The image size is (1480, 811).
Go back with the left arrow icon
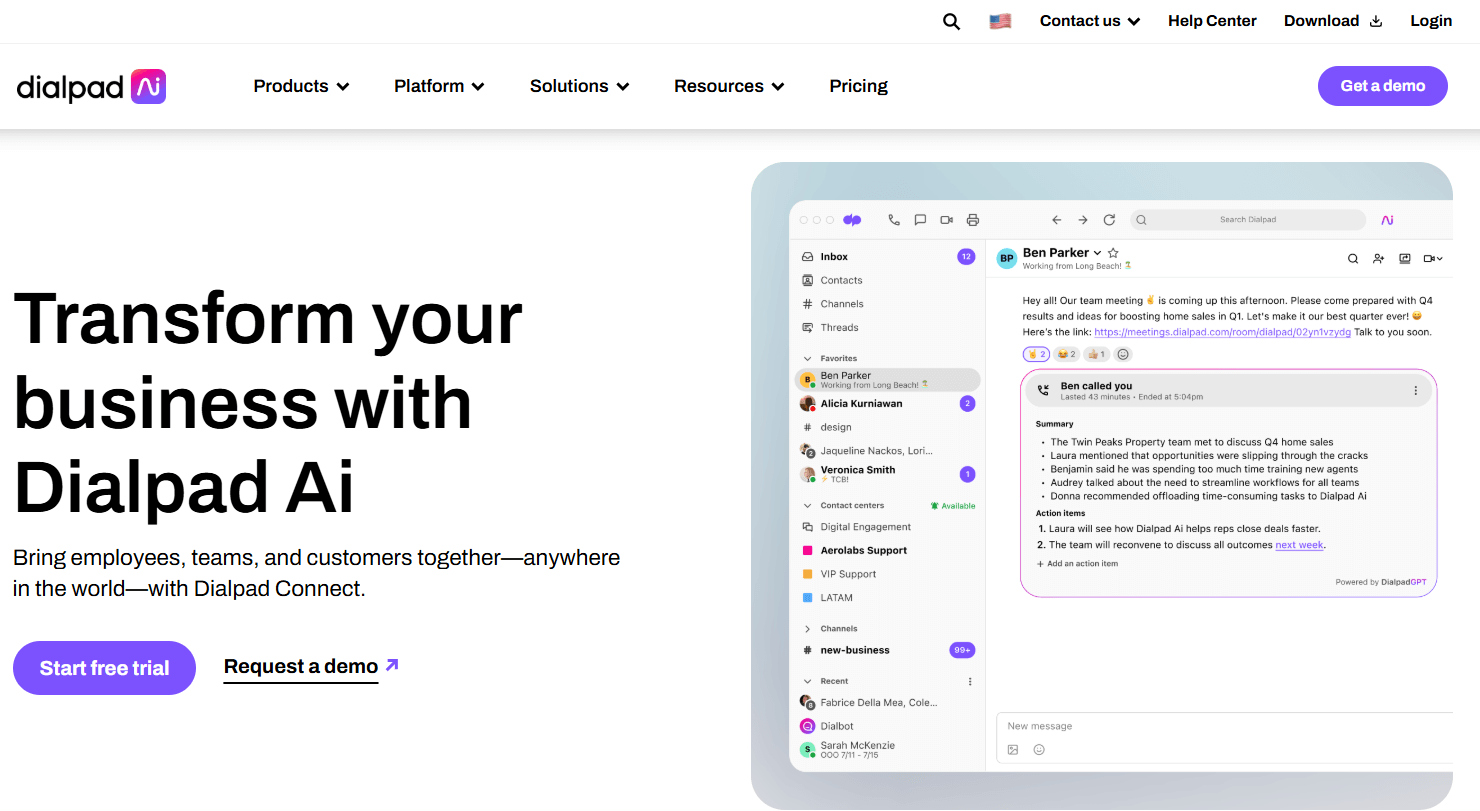pos(1056,220)
